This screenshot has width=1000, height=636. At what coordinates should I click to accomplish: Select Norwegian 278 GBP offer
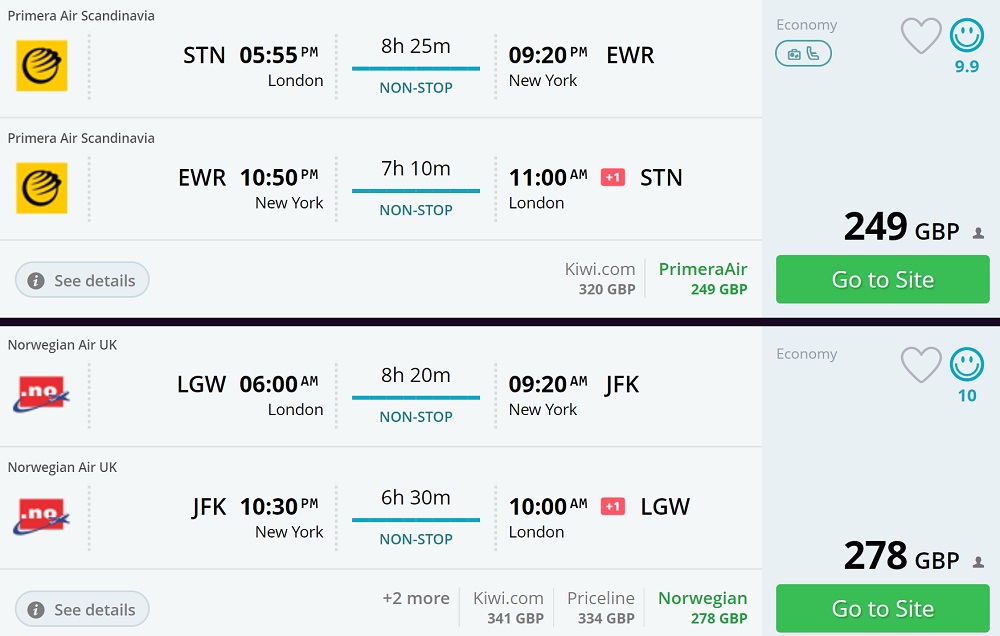[702, 608]
